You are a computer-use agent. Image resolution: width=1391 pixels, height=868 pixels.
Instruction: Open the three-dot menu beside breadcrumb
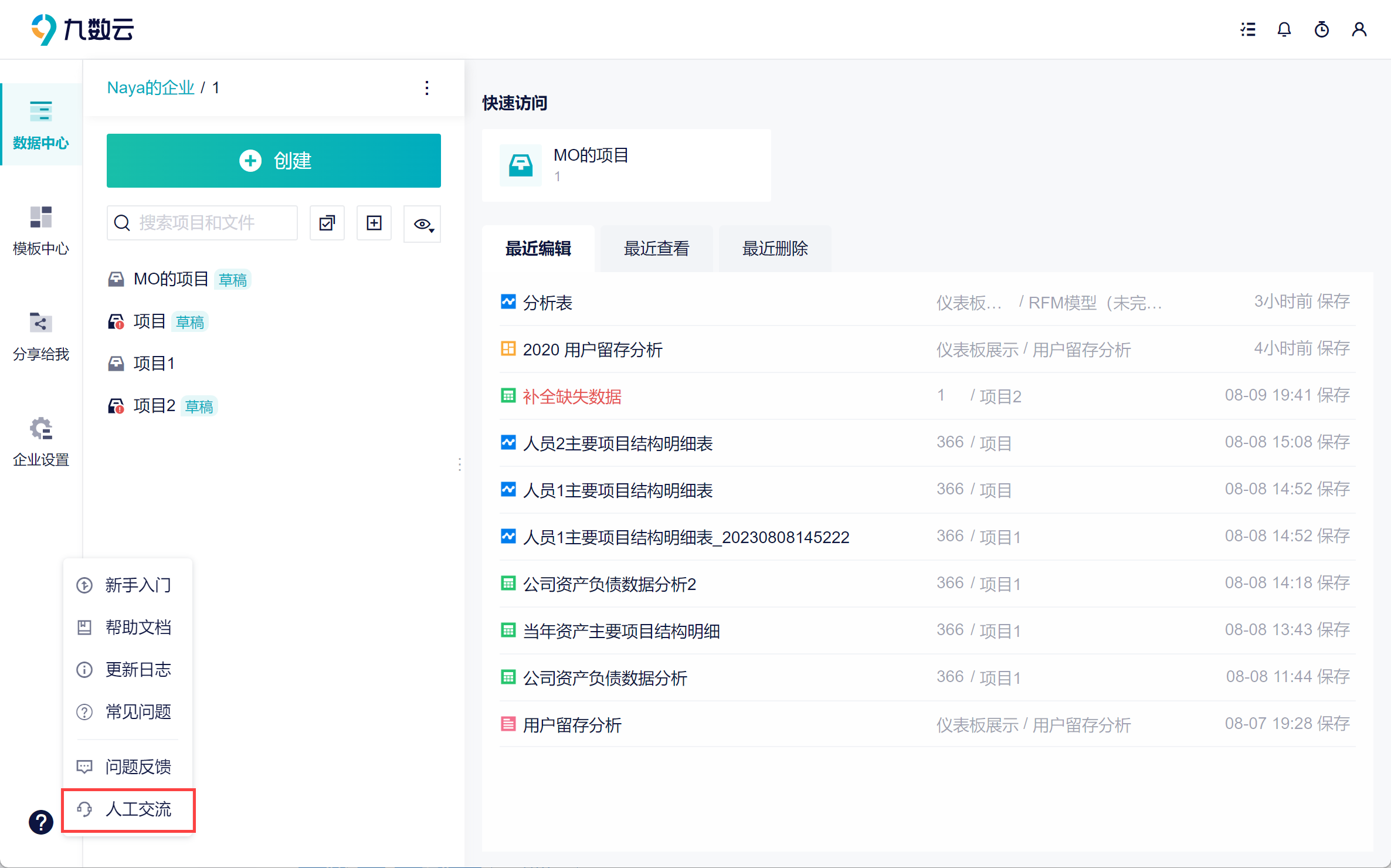[427, 88]
